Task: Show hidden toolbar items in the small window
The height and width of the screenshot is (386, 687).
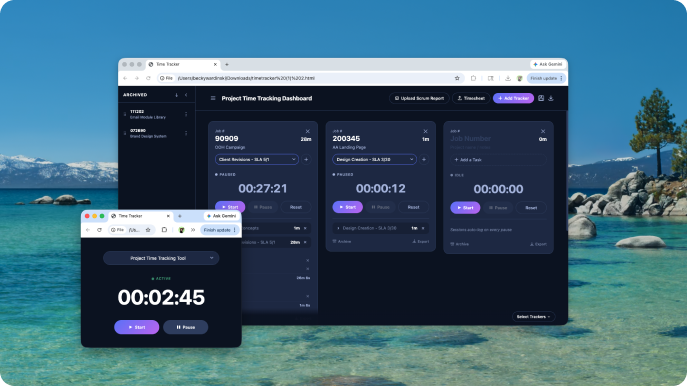Action: click(193, 230)
